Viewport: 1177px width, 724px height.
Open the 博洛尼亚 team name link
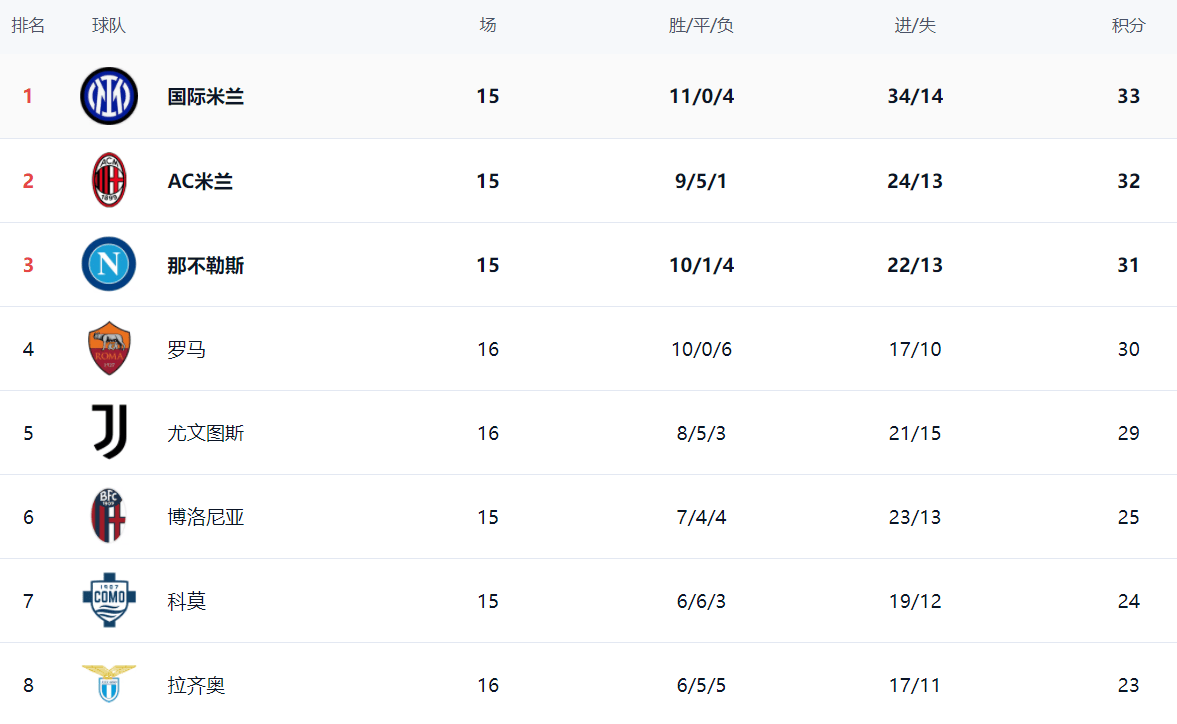(x=206, y=517)
